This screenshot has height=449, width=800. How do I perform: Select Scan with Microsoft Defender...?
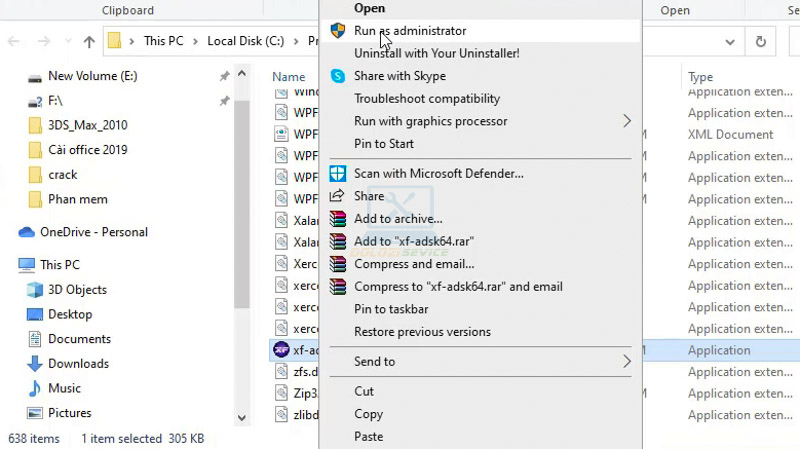point(480,173)
